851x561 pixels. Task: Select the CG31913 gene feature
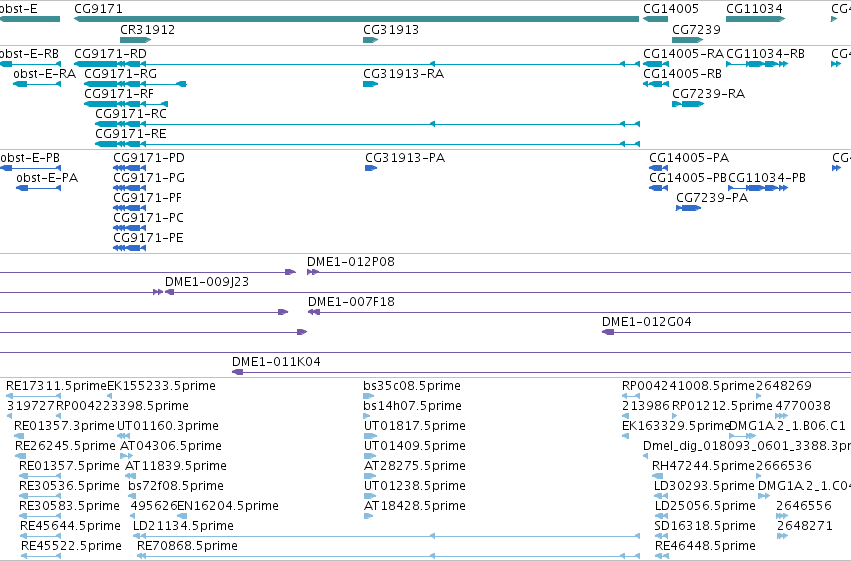coord(370,40)
